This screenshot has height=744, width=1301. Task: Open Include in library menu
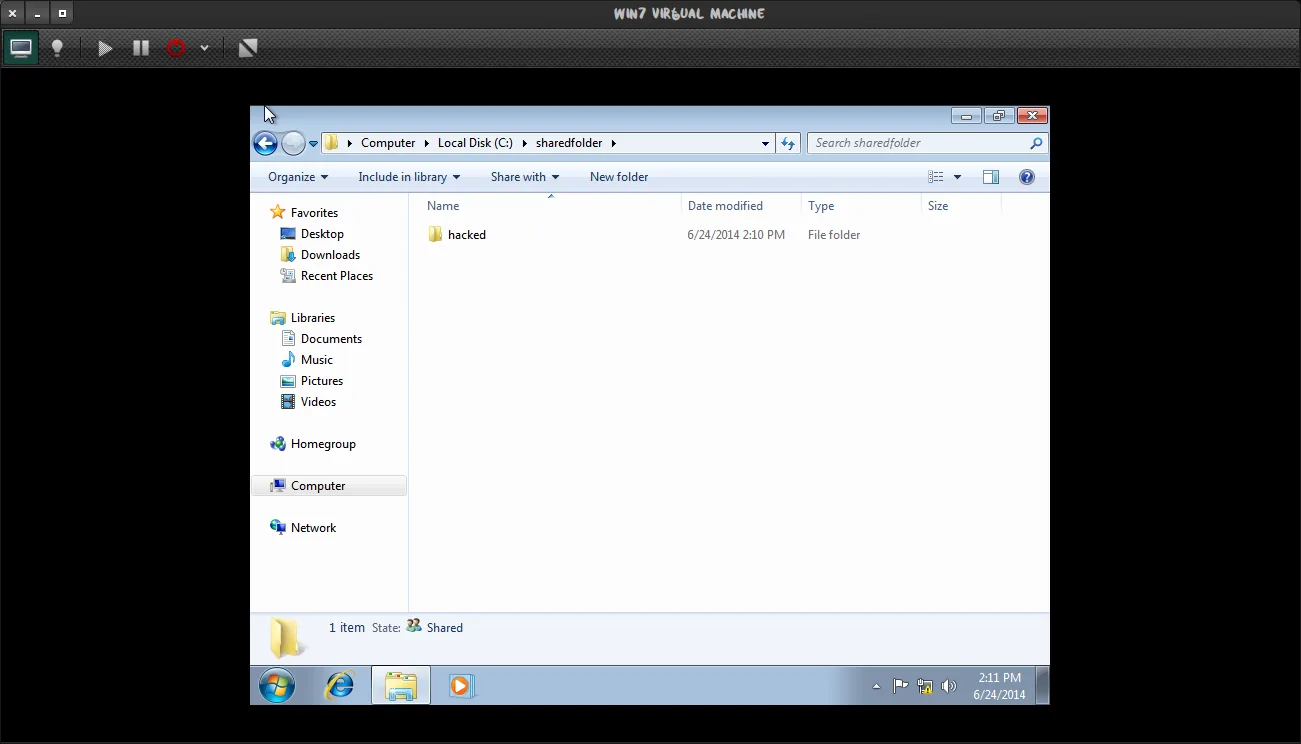tap(409, 177)
